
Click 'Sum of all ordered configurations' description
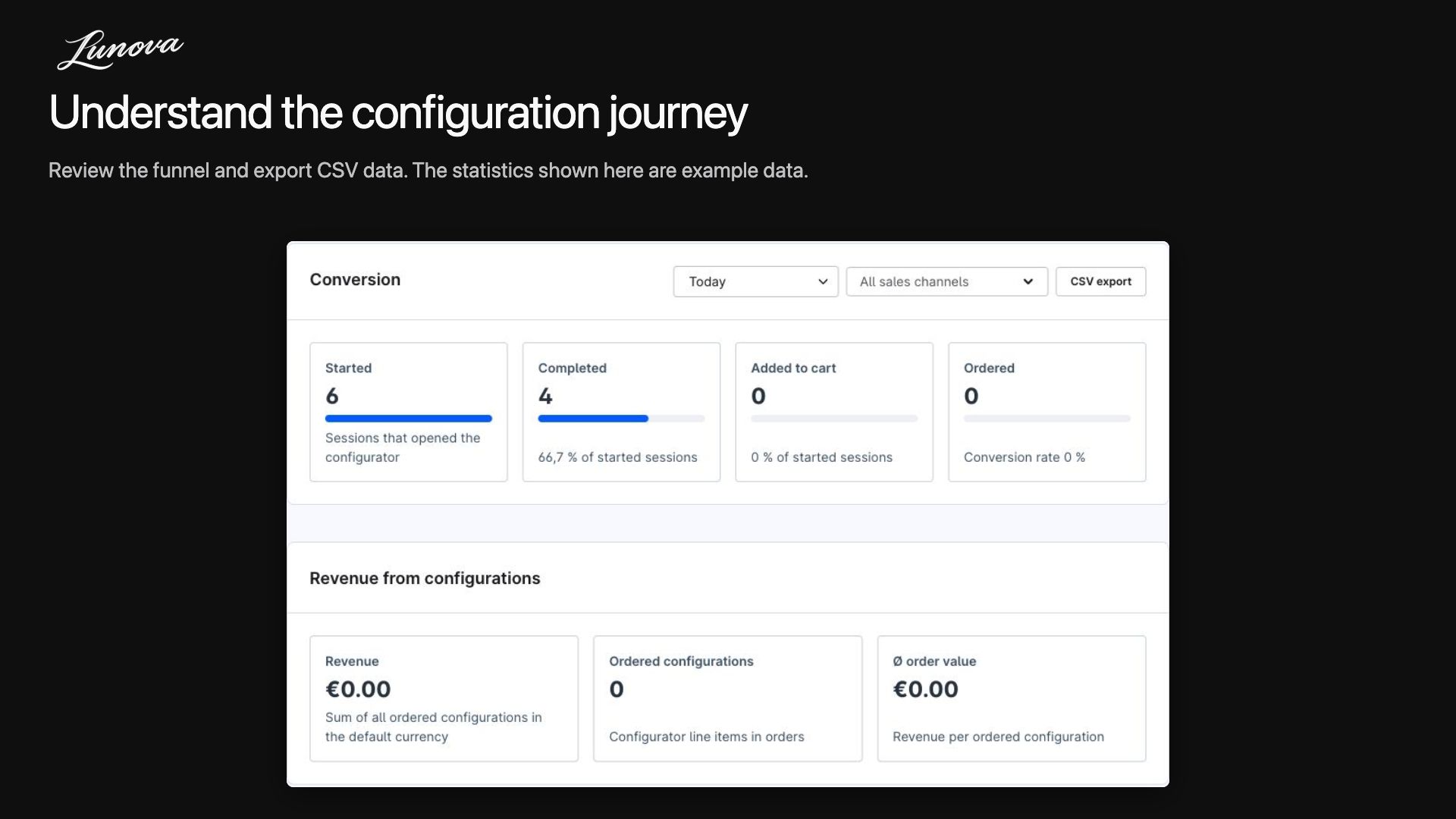click(434, 726)
